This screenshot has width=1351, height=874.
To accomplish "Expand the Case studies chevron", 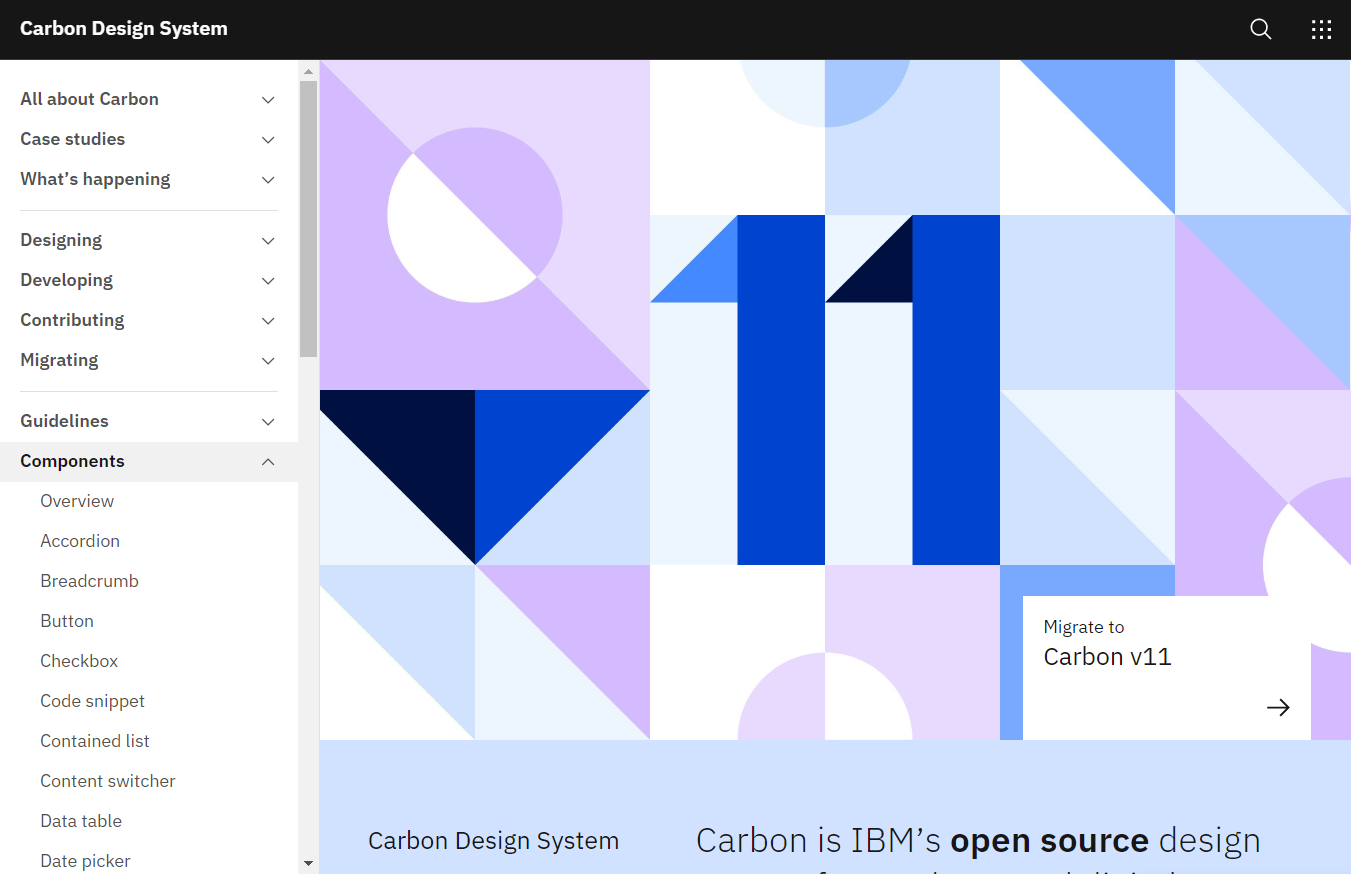I will click(268, 139).
